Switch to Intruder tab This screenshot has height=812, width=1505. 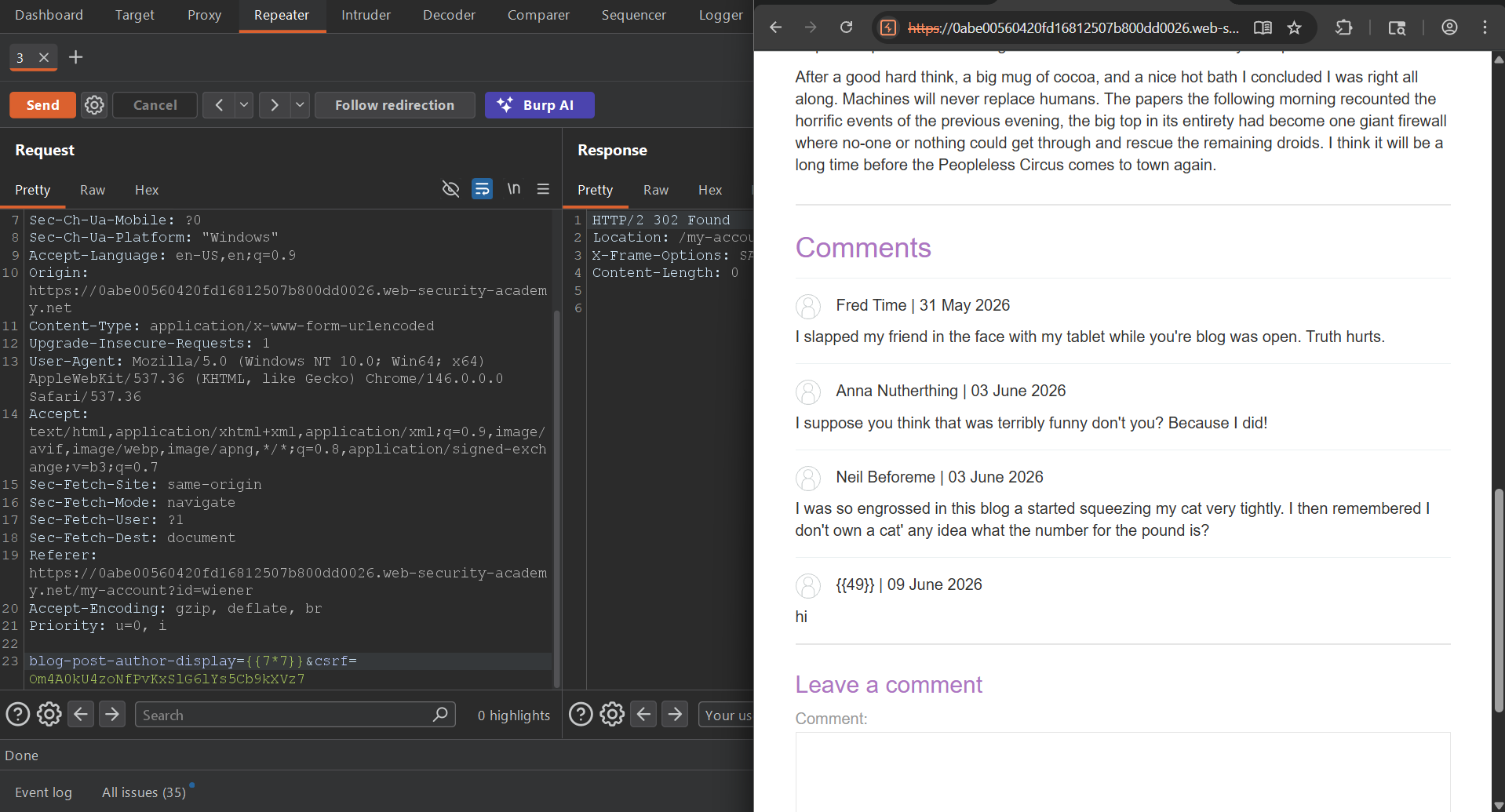point(366,15)
